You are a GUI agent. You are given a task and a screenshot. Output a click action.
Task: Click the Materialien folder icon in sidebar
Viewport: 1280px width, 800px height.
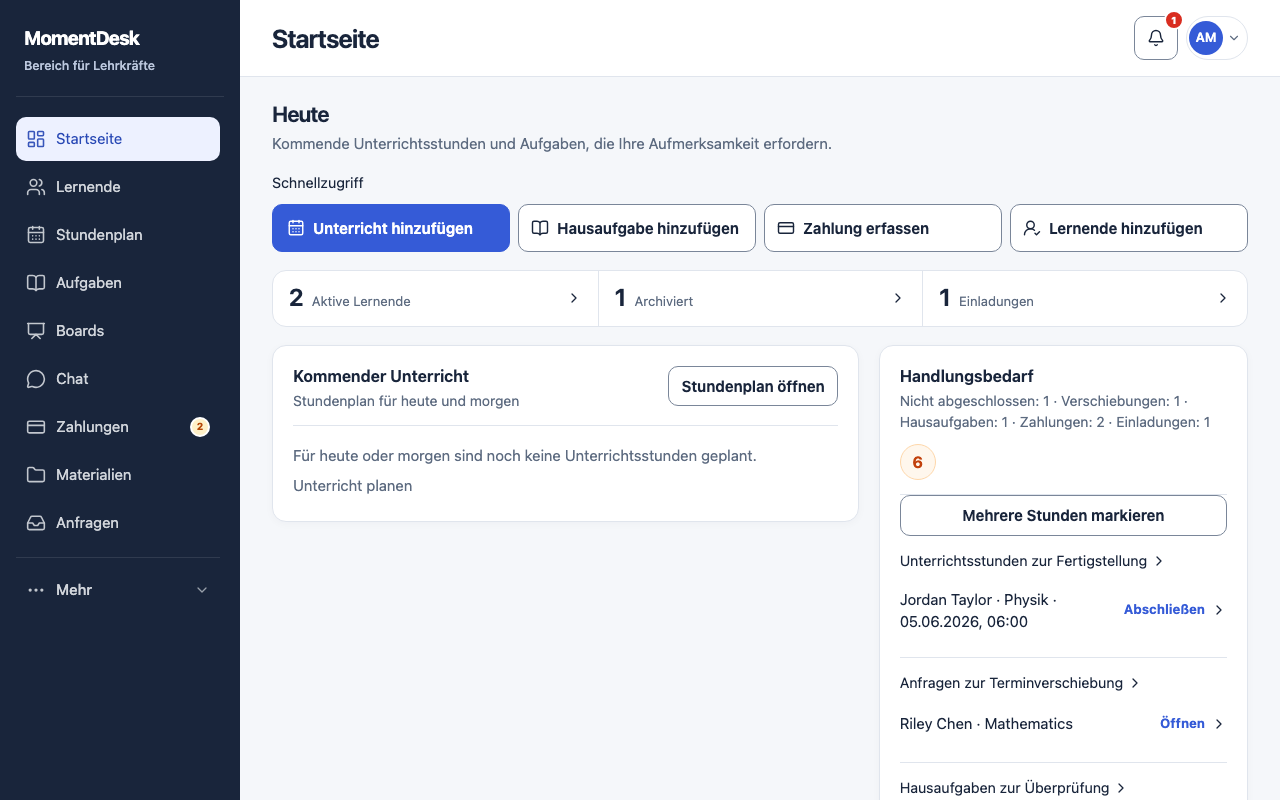36,475
